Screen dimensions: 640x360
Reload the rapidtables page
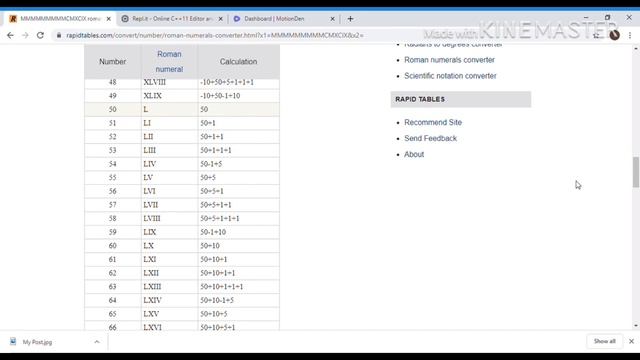point(40,36)
